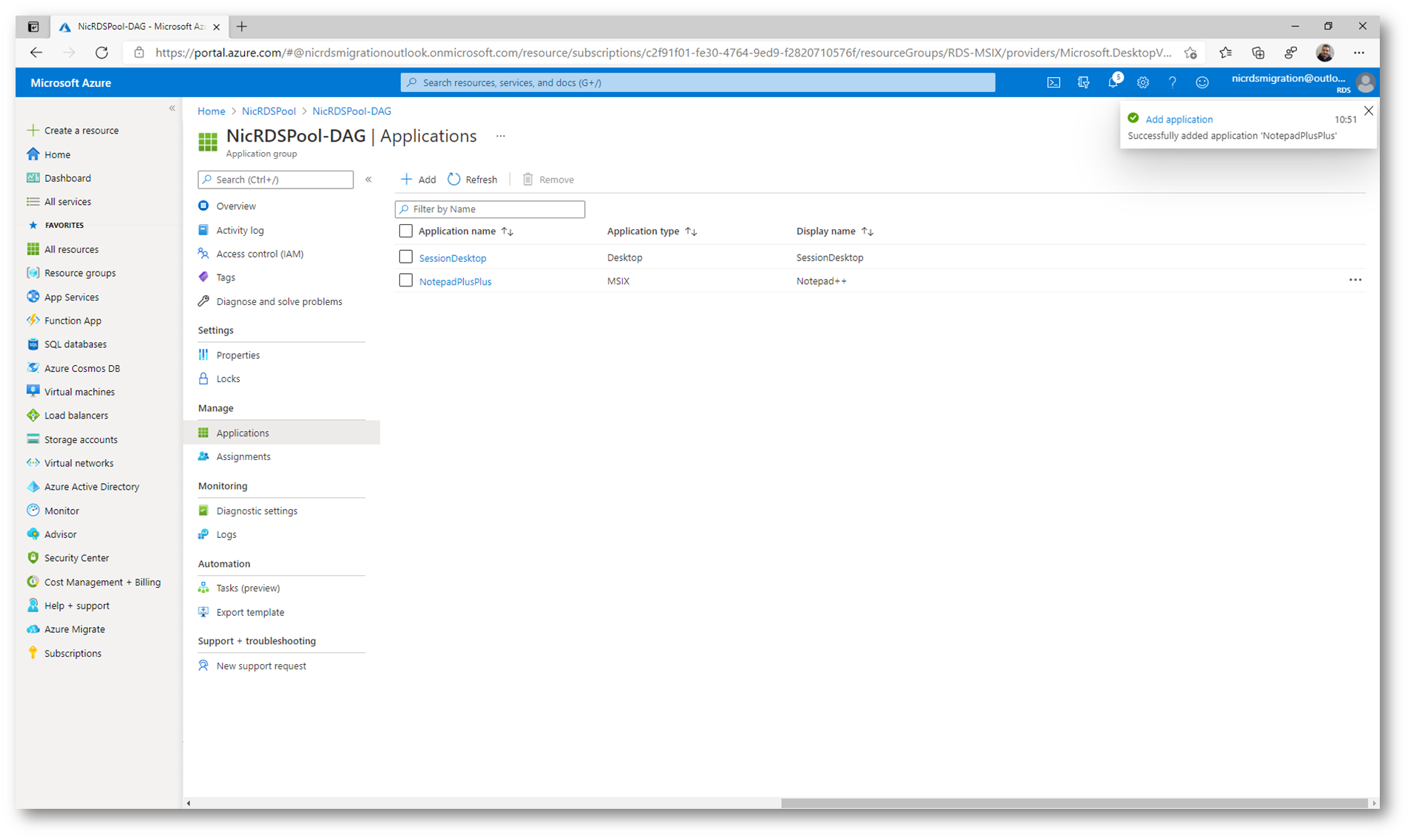Click the Create a resource plus icon
The width and height of the screenshot is (1411, 840).
(x=33, y=130)
